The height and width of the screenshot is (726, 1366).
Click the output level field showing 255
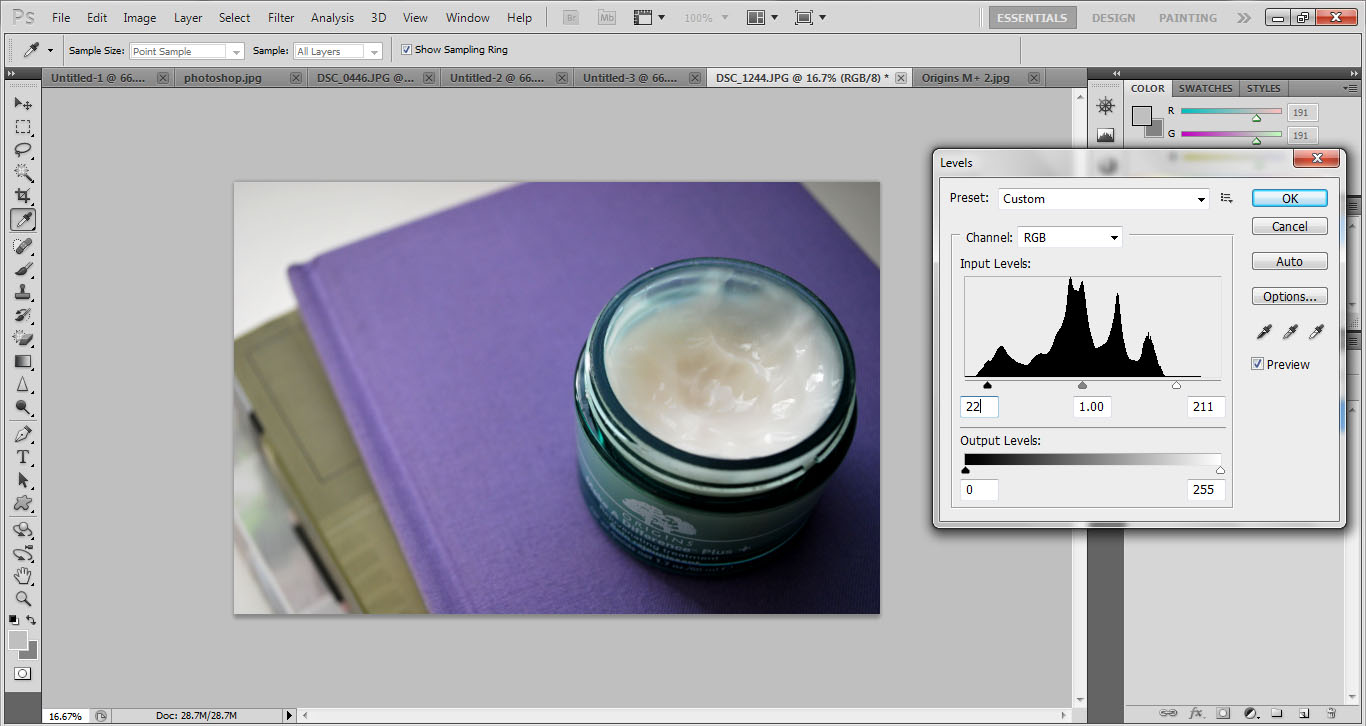(x=1206, y=490)
